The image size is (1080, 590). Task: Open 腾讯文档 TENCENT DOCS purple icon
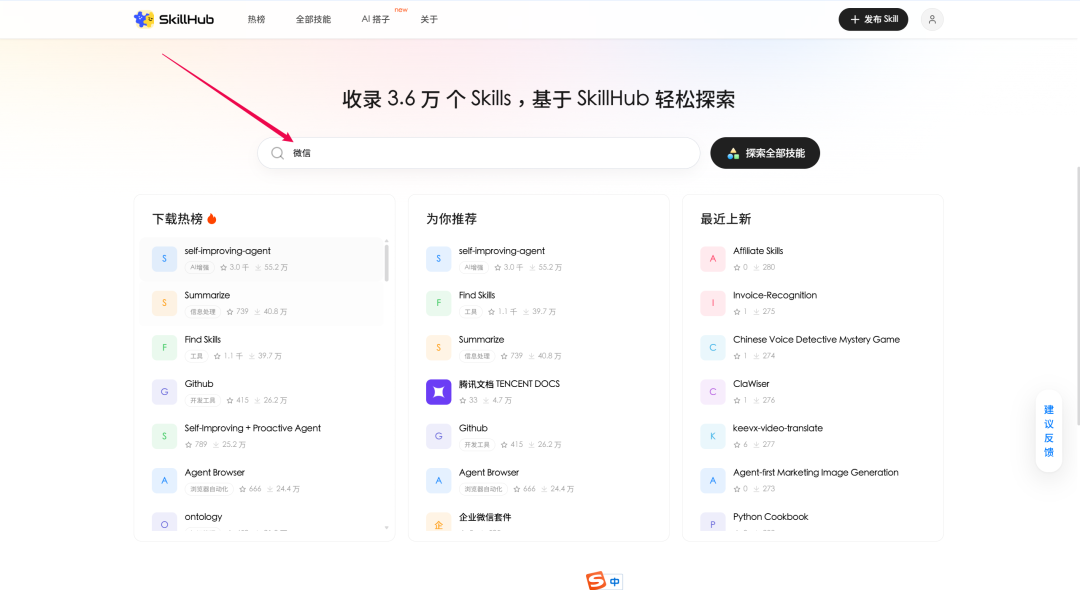(438, 392)
